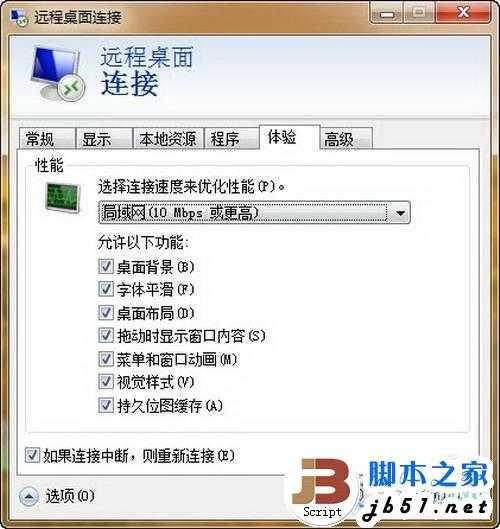Select the 高级 tab
The height and width of the screenshot is (529, 500).
tap(345, 139)
